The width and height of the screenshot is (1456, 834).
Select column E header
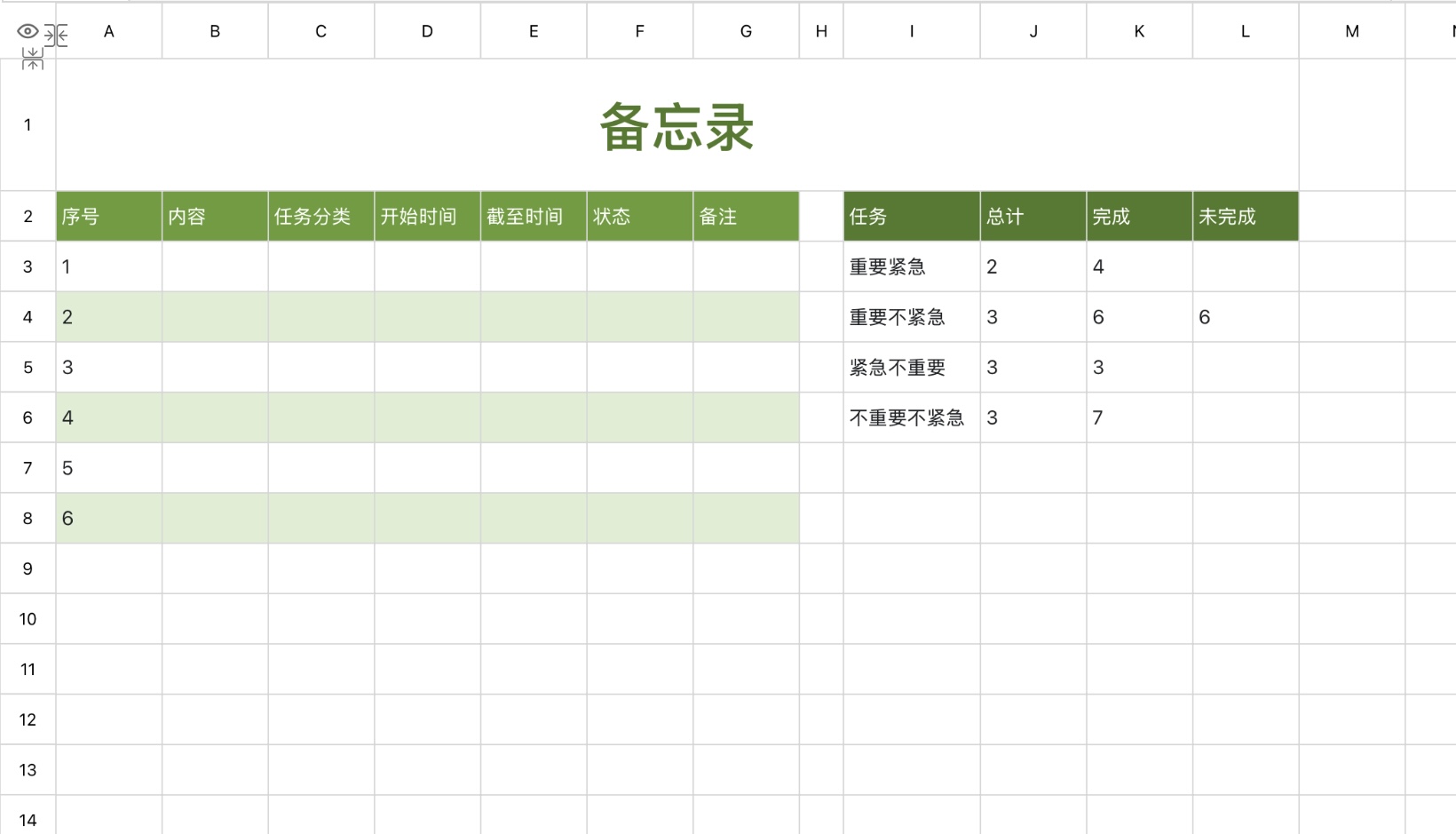click(x=534, y=31)
